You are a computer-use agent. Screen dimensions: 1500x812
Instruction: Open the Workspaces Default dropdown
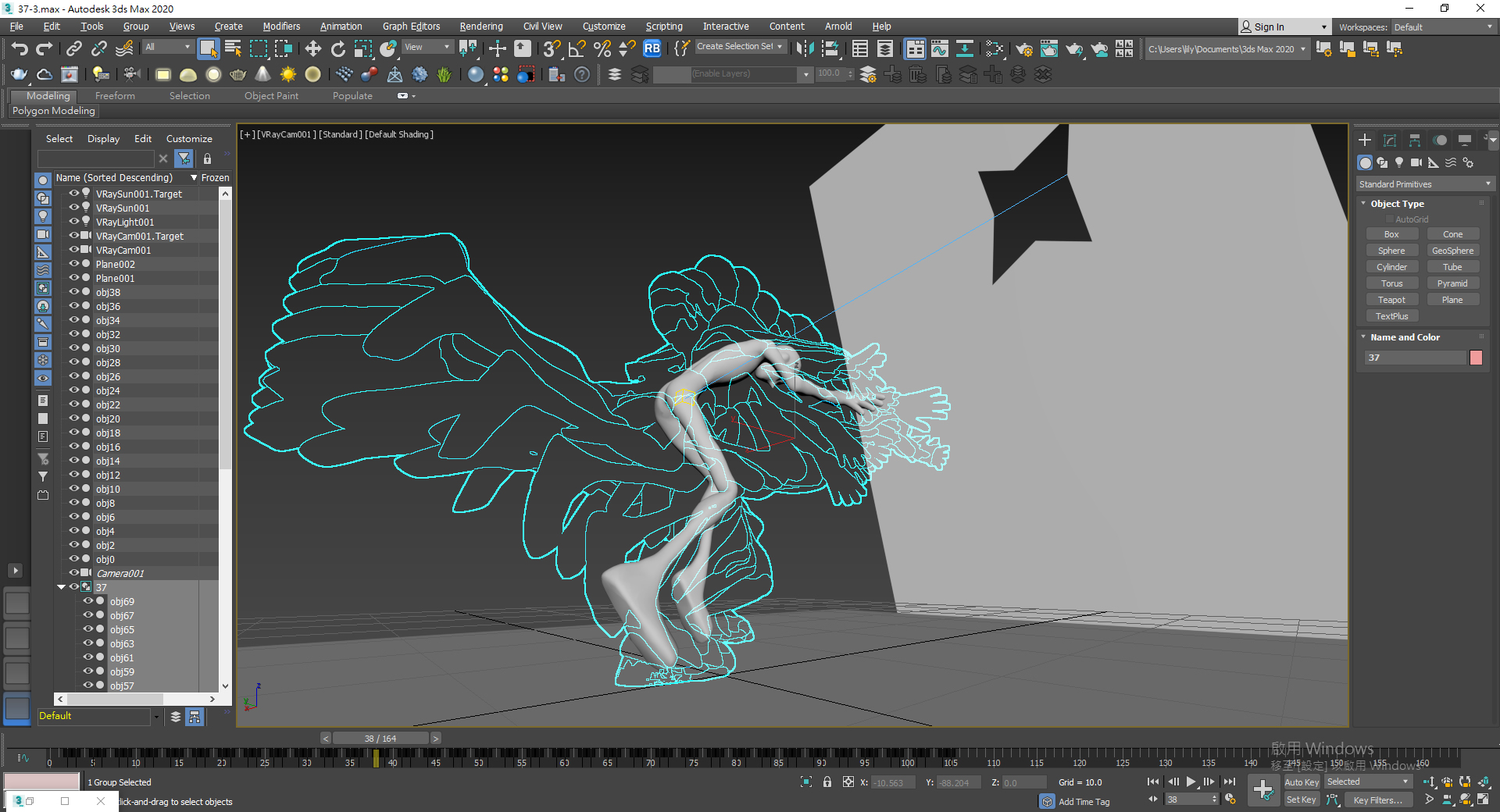pyautogui.click(x=1442, y=27)
